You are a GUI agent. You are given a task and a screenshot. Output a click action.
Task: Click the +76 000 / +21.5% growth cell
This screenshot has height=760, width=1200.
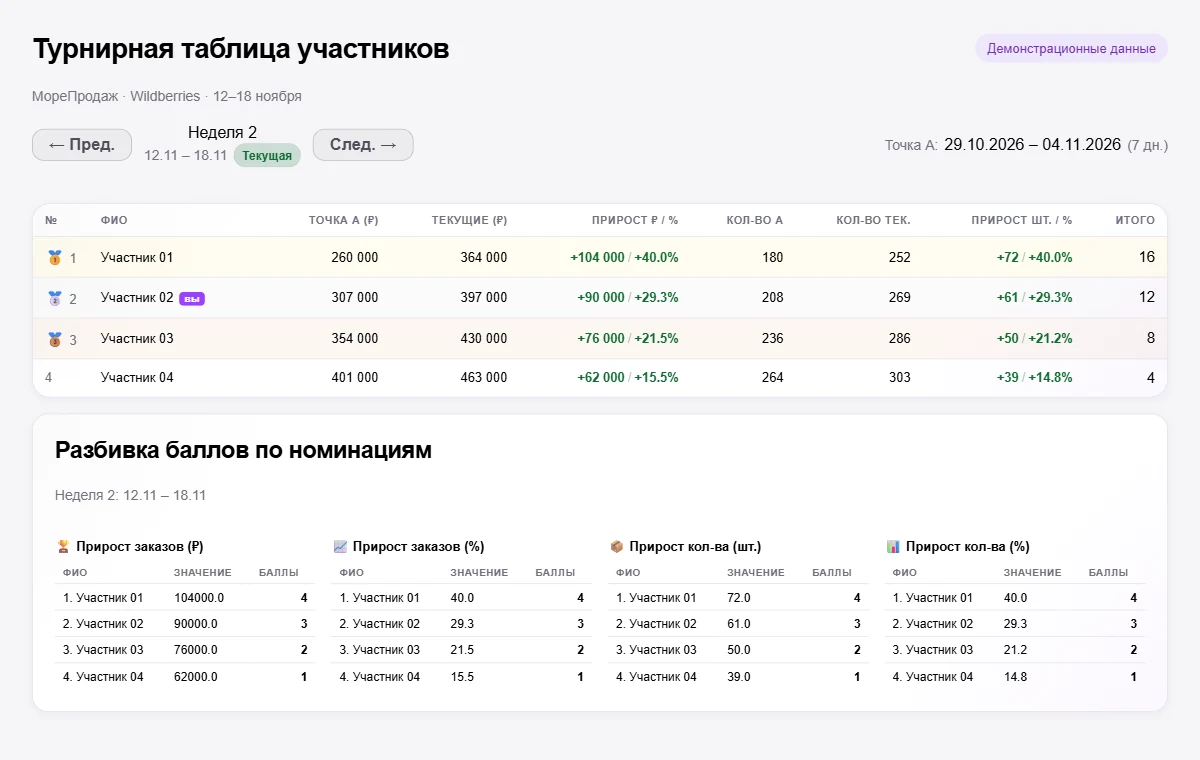click(628, 339)
